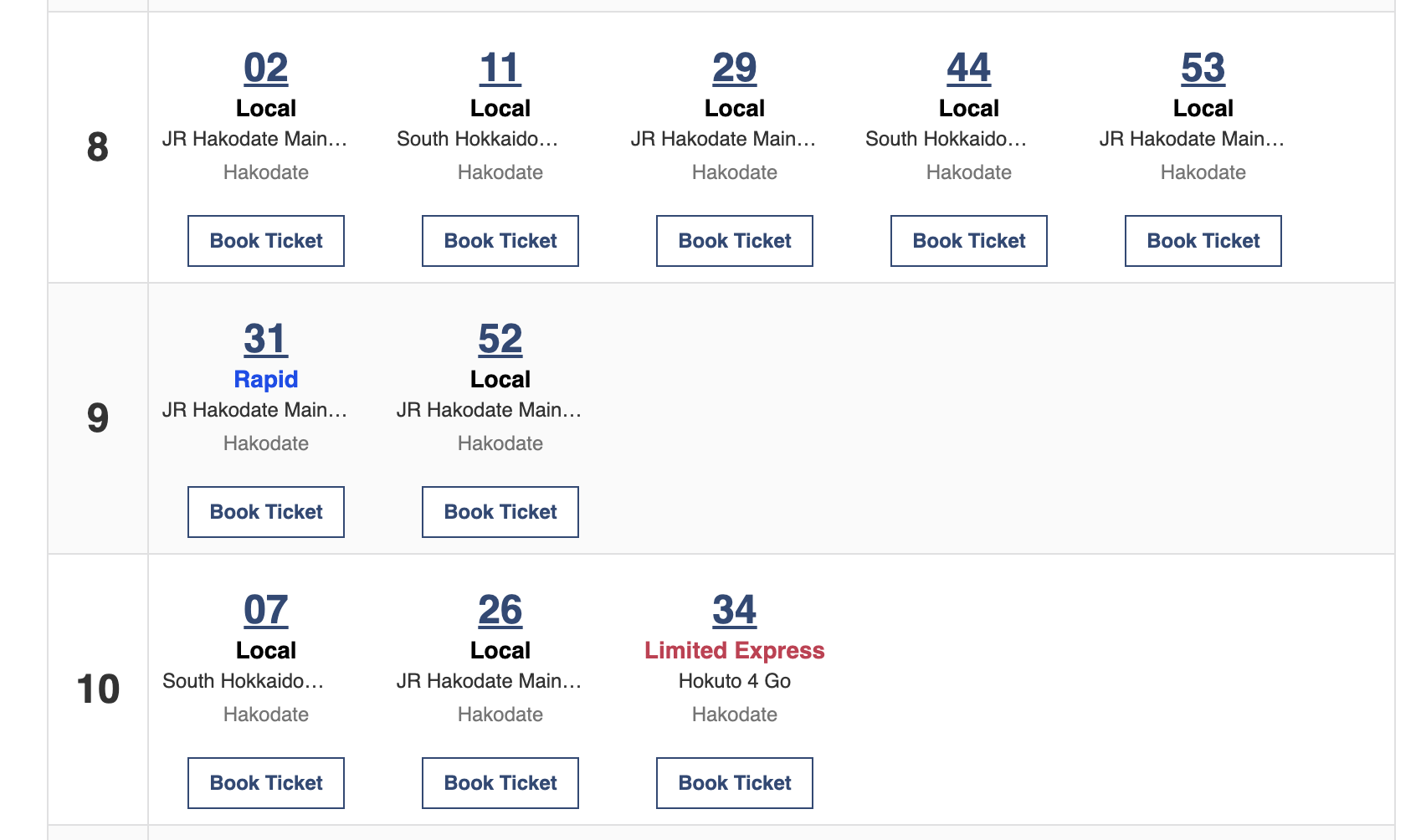This screenshot has height=840, width=1421.
Task: Open the 8:29 departure time link
Action: [x=735, y=69]
